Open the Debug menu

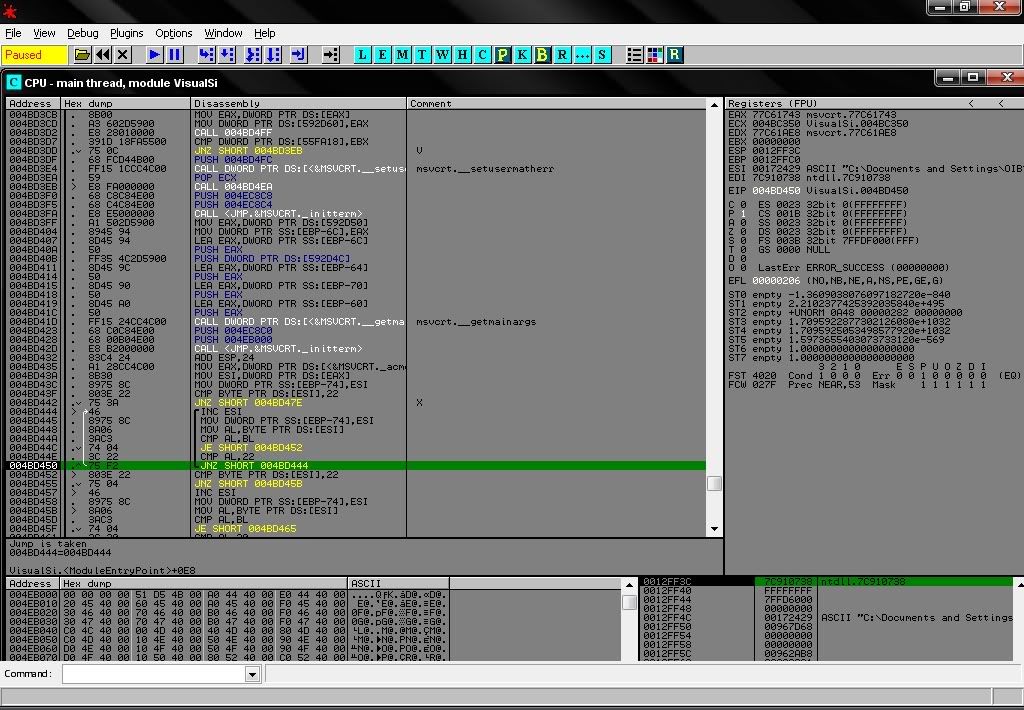click(82, 33)
